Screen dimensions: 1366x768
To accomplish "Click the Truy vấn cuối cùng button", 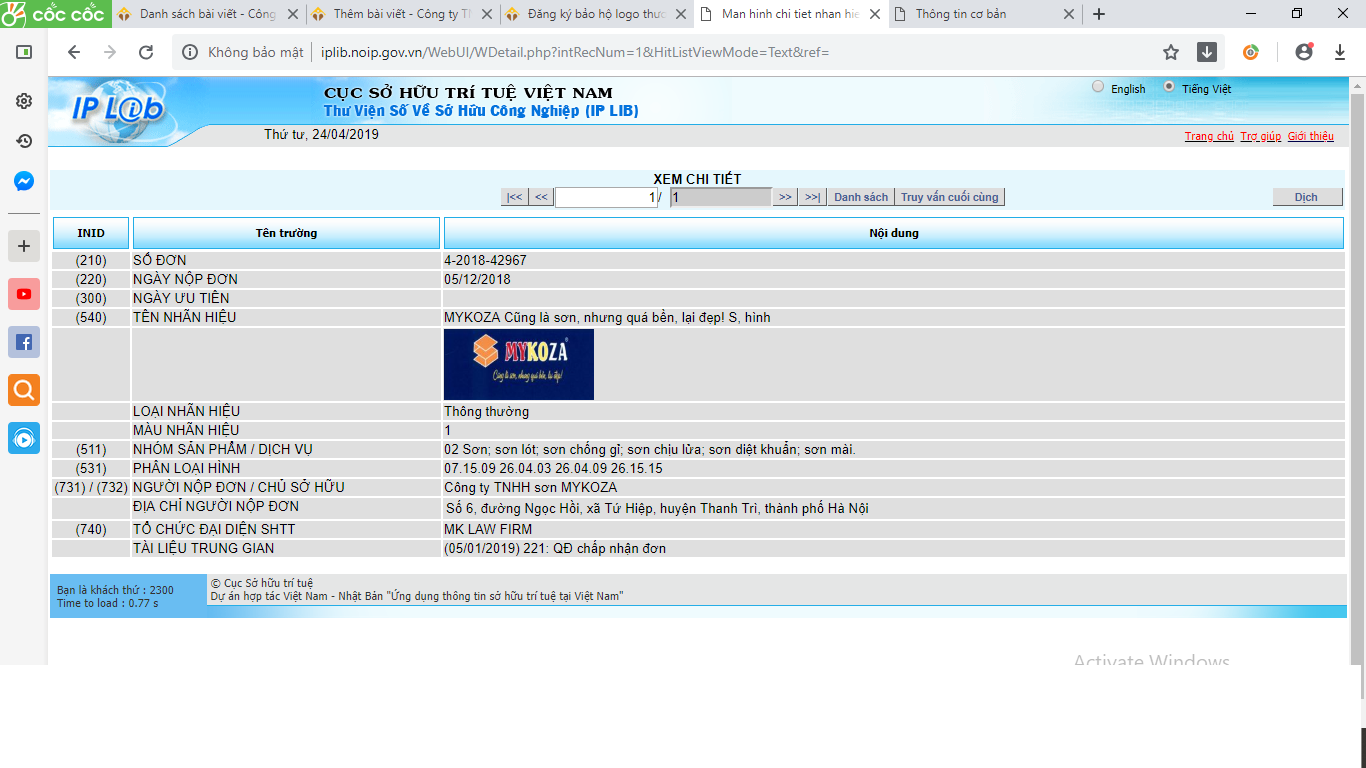I will (950, 197).
